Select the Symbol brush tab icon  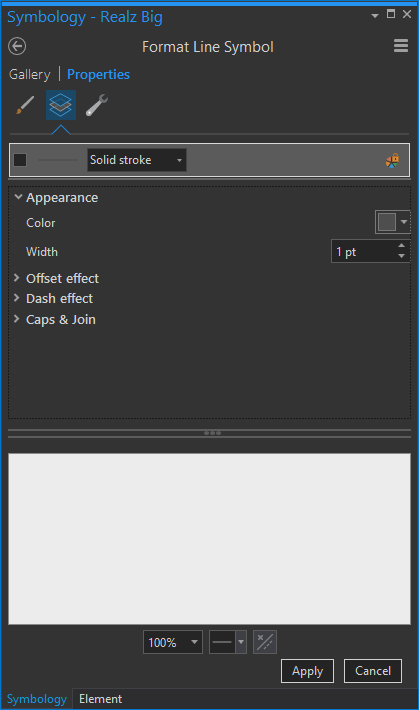click(x=25, y=105)
